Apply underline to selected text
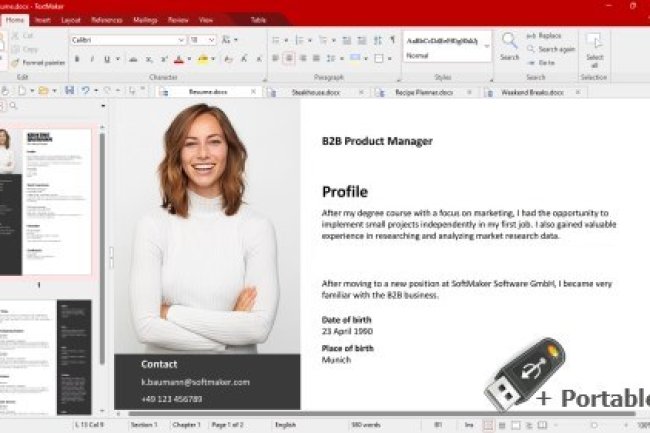Image resolution: width=650 pixels, height=433 pixels. (107, 59)
